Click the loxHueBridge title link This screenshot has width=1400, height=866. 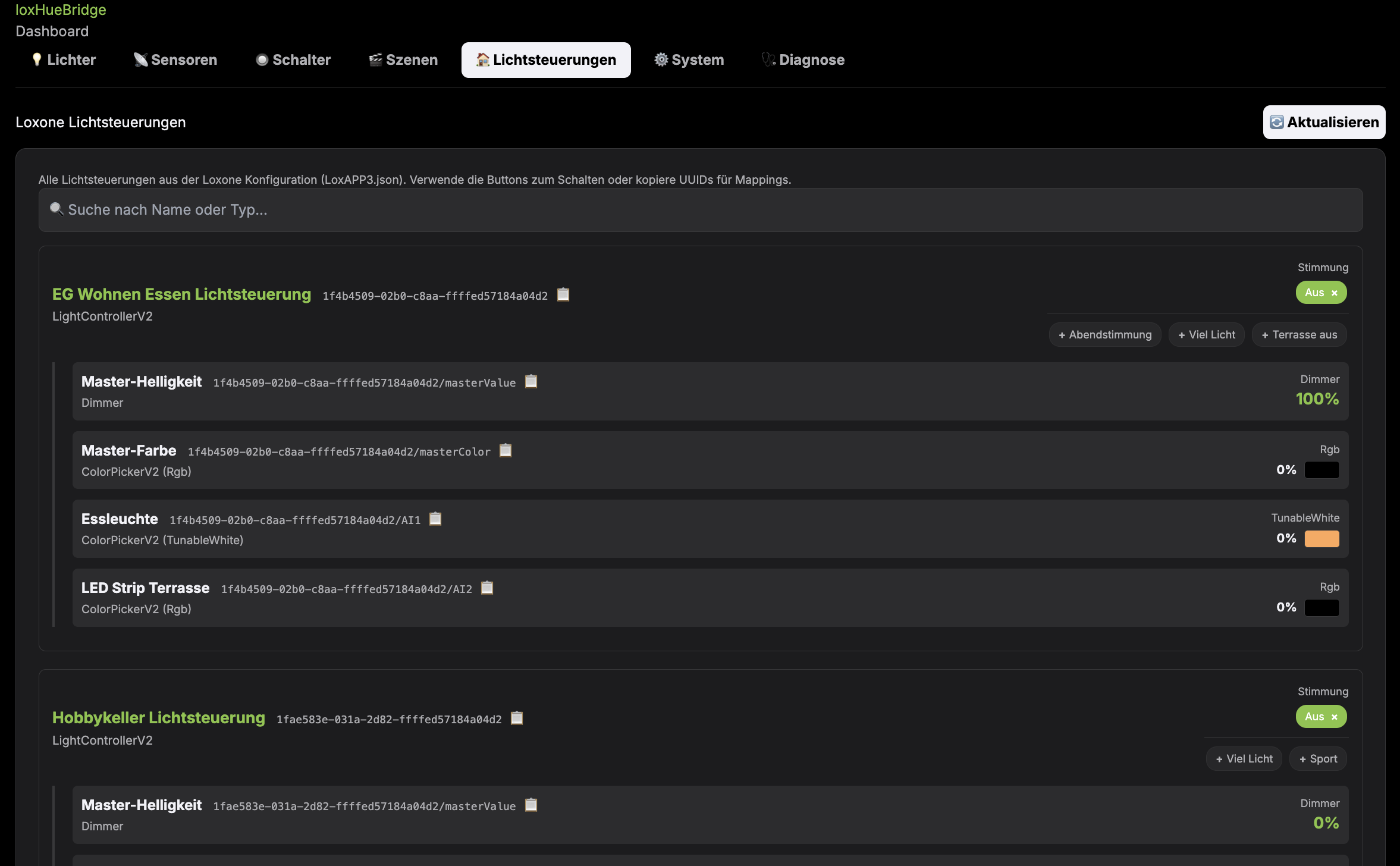coord(61,10)
